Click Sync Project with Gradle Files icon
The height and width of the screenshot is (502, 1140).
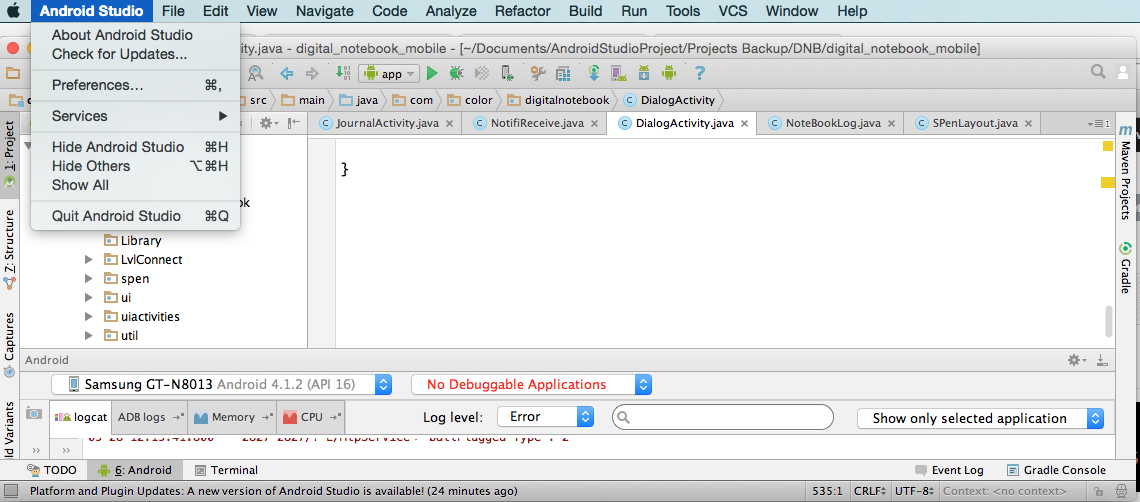tap(595, 73)
